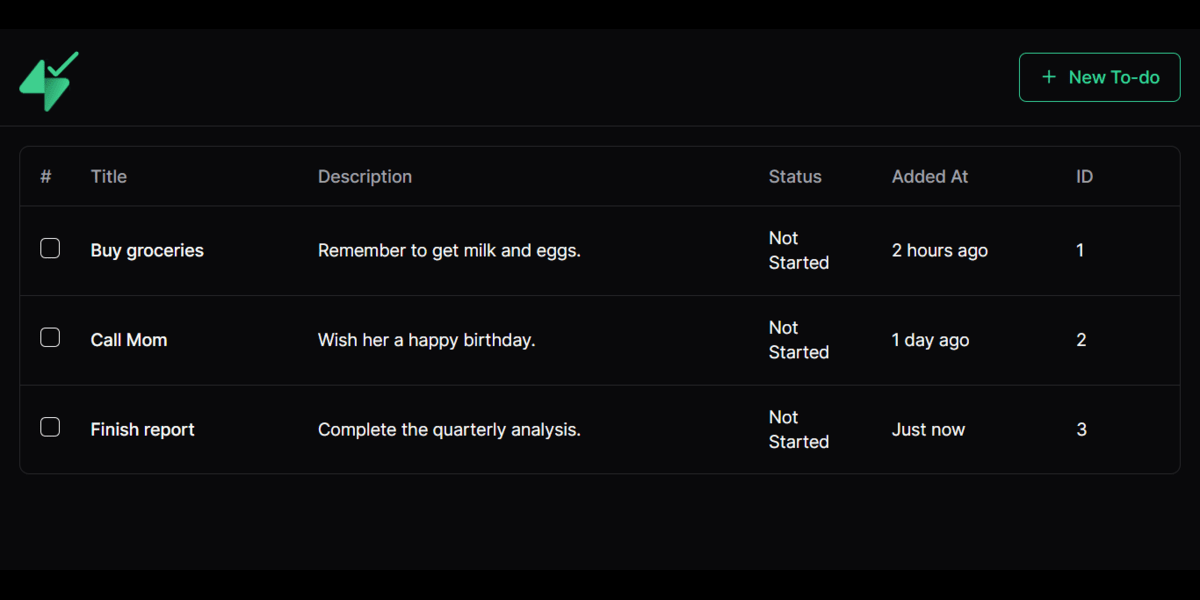The height and width of the screenshot is (600, 1200).
Task: Click the ID column header
Action: pyautogui.click(x=1084, y=177)
